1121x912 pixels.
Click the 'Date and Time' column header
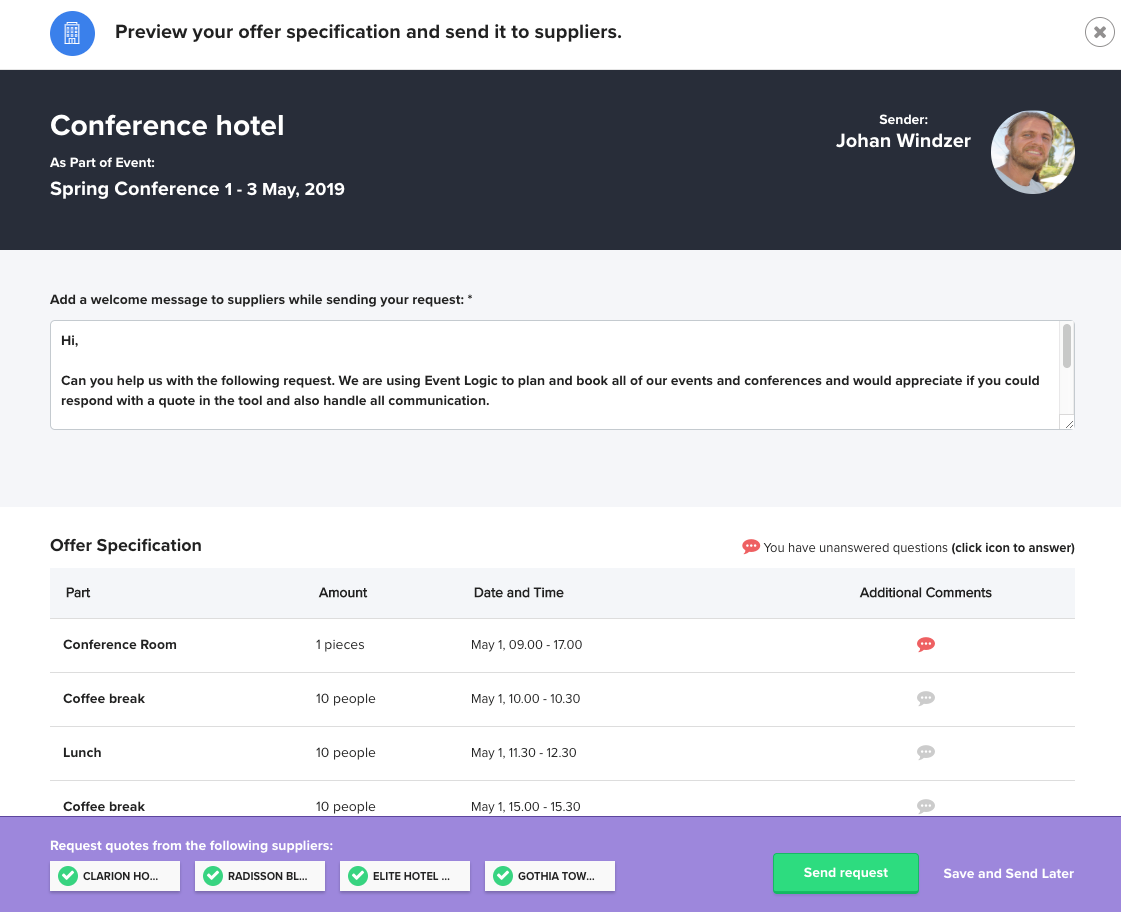tap(519, 593)
